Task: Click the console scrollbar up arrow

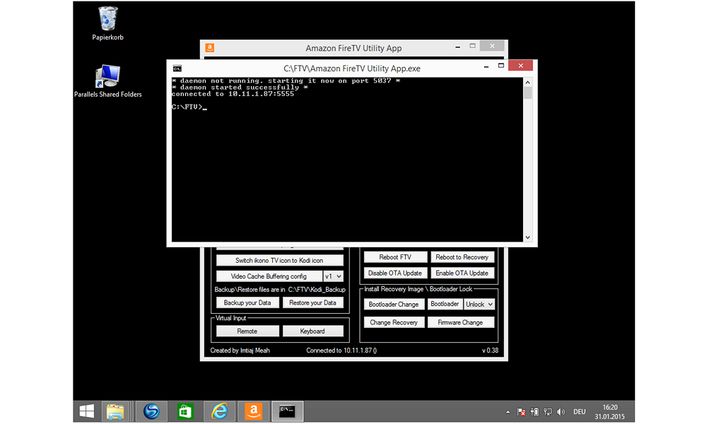Action: pyautogui.click(x=527, y=82)
